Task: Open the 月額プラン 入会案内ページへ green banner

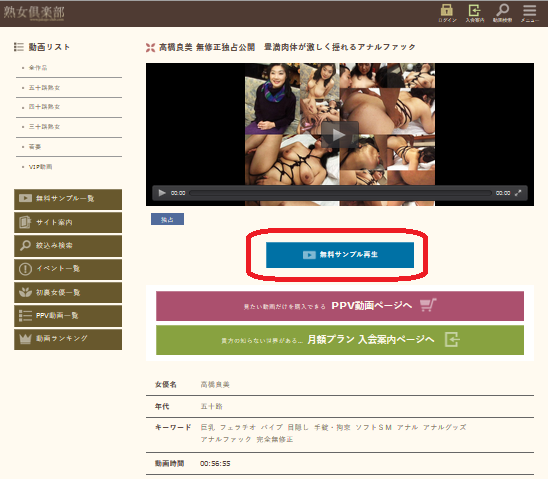Action: [340, 340]
